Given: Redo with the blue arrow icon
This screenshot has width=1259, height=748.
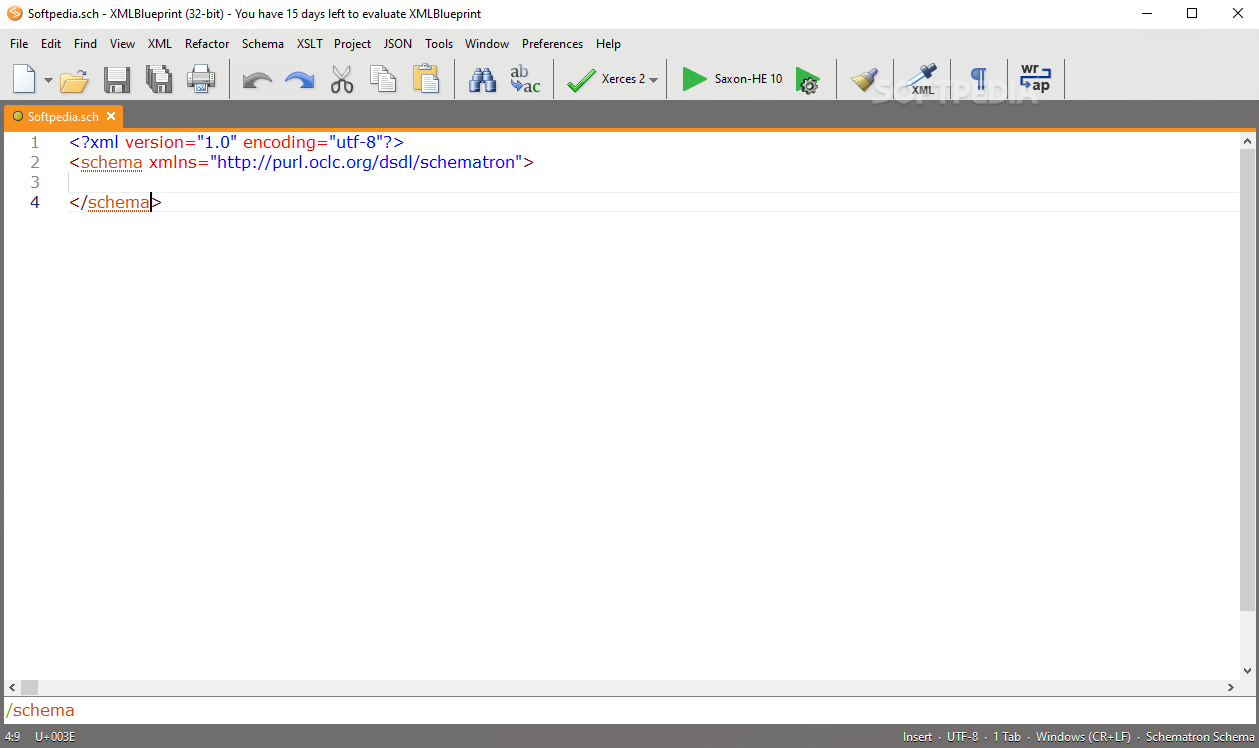Looking at the screenshot, I should pyautogui.click(x=299, y=80).
